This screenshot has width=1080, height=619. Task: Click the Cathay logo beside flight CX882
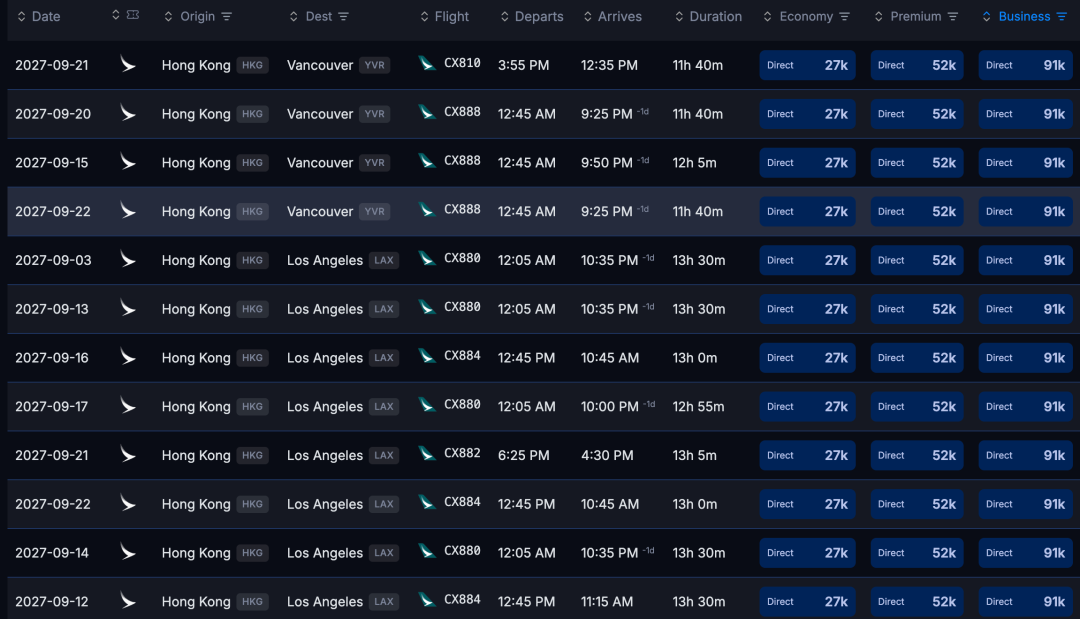[x=427, y=454]
